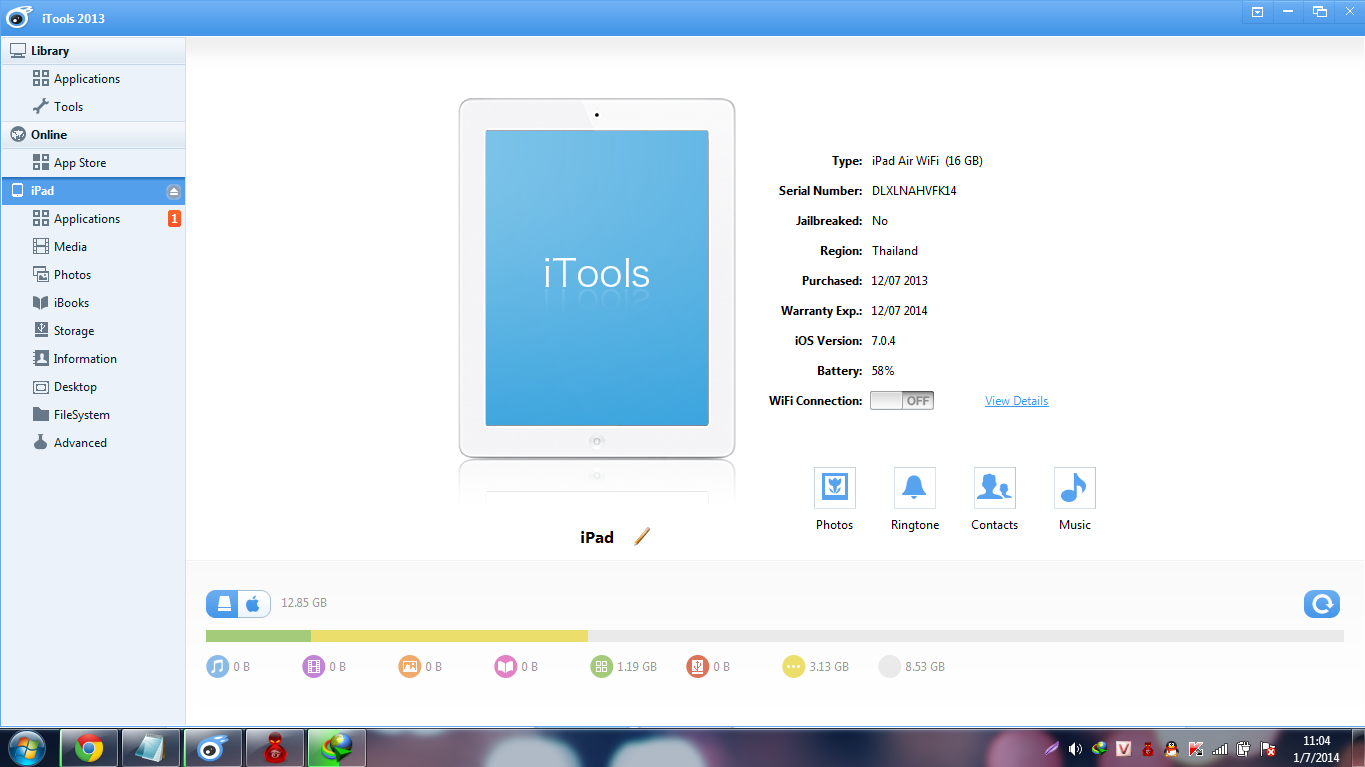Viewport: 1365px width, 767px height.
Task: Click the books storage category icon
Action: [x=505, y=666]
